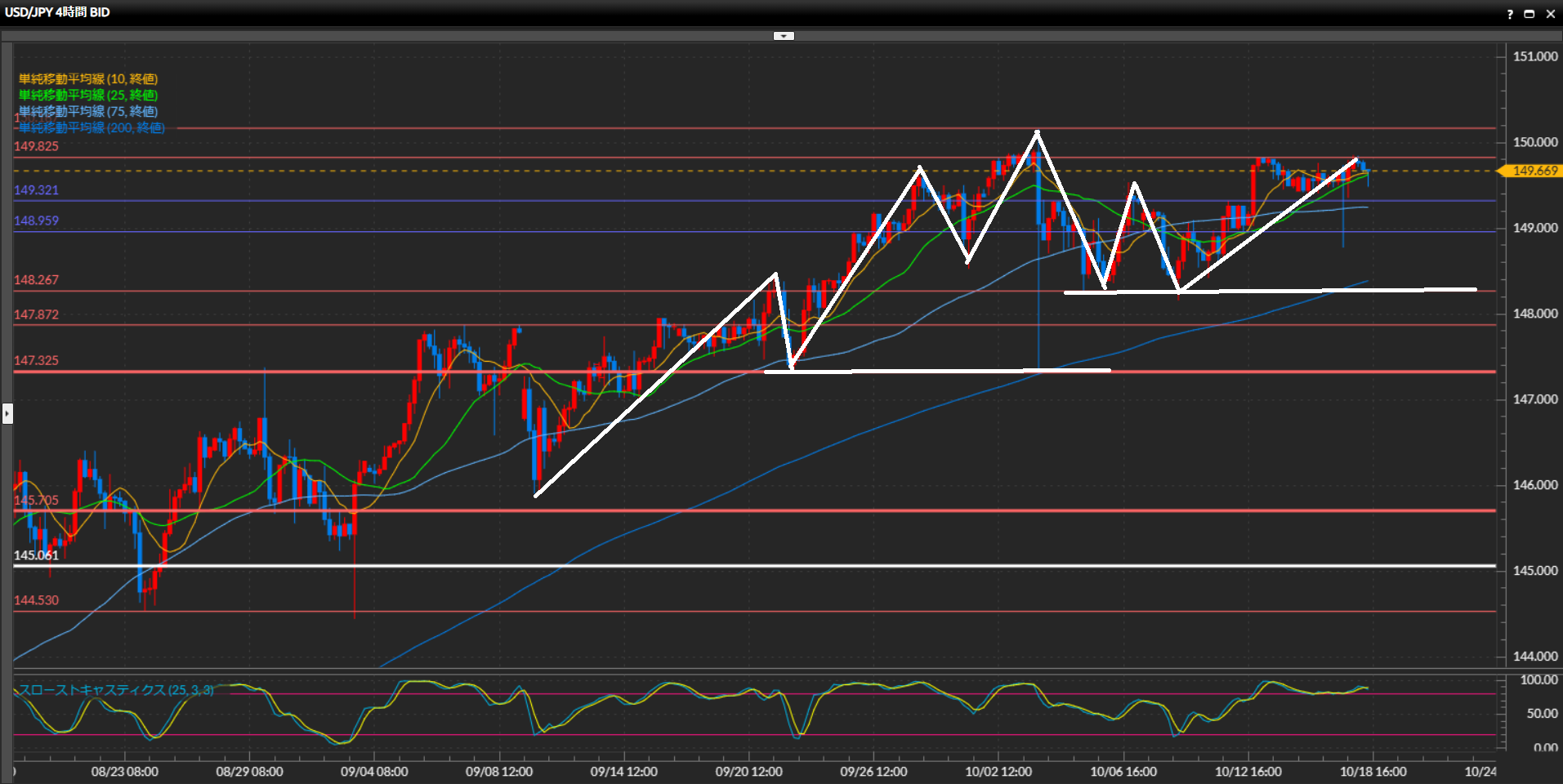Click the 75-period moving average label
Viewport: 1563px width, 784px height.
click(88, 112)
